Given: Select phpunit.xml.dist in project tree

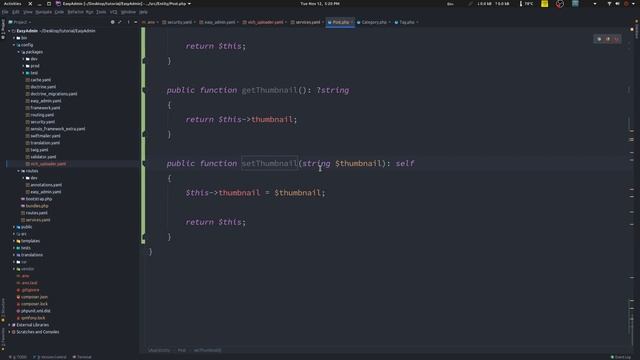Looking at the screenshot, I should pyautogui.click(x=36, y=311).
